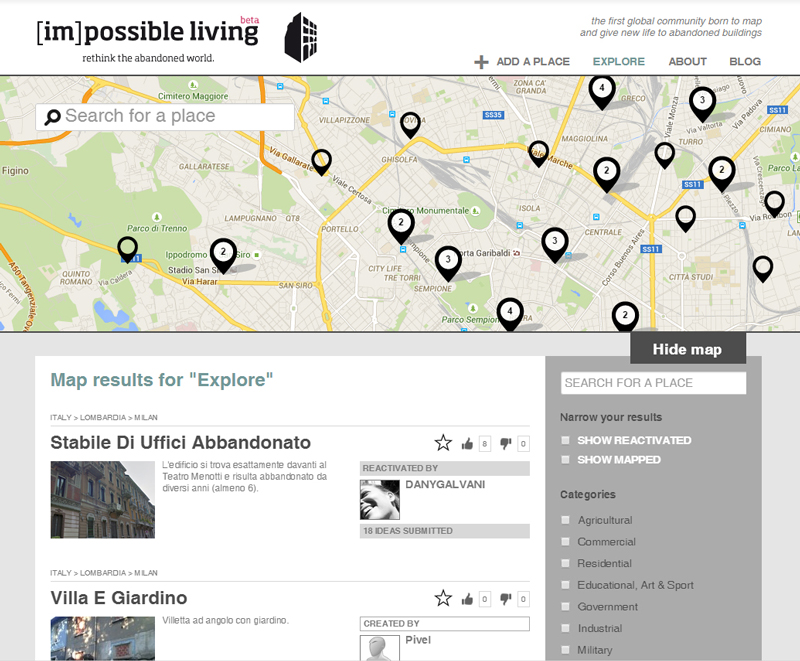Screen dimensions: 800x661
Task: Open the Villa E Giardino listing title
Action: pyautogui.click(x=119, y=598)
